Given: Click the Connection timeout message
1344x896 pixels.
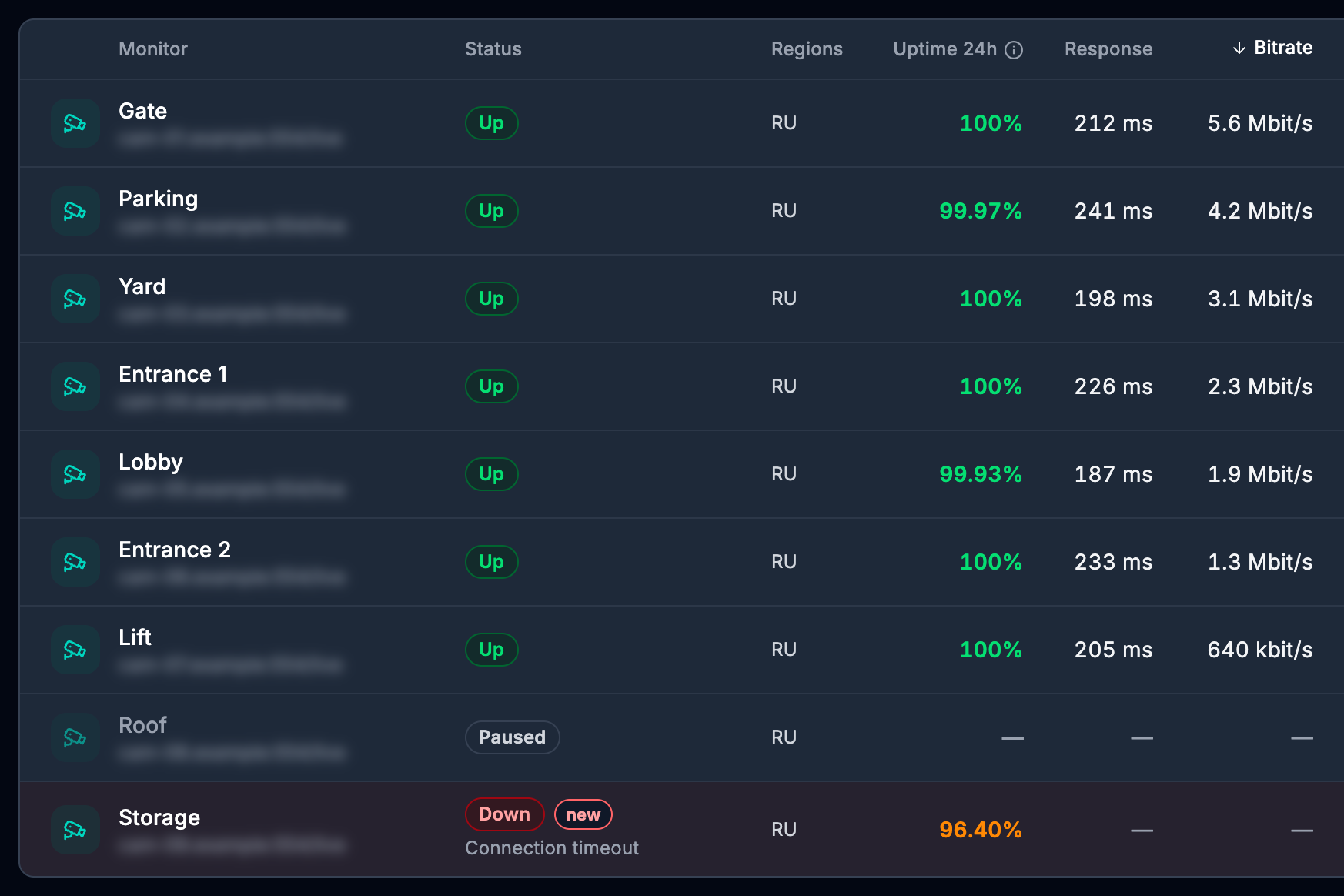Looking at the screenshot, I should 552,848.
